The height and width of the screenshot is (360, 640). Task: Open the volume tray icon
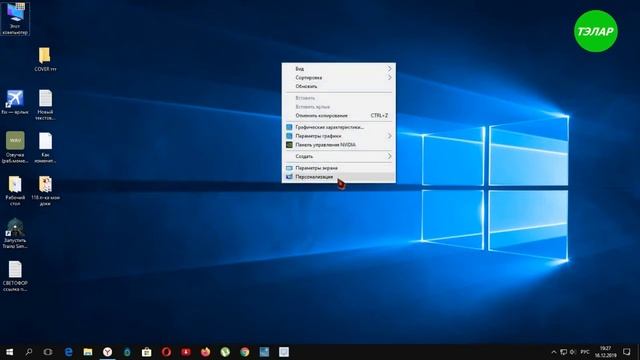point(573,352)
